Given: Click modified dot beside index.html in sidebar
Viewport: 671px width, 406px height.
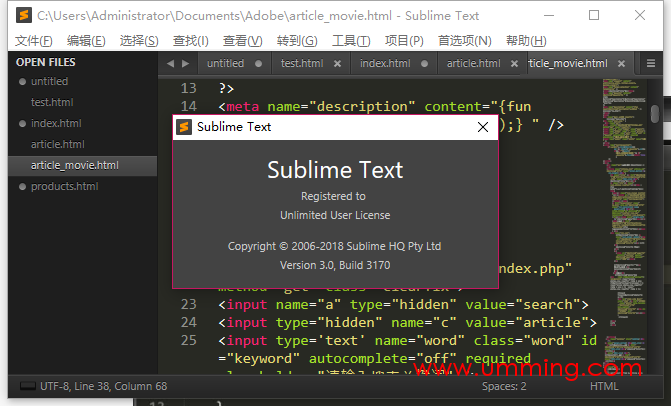Looking at the screenshot, I should pyautogui.click(x=22, y=124).
